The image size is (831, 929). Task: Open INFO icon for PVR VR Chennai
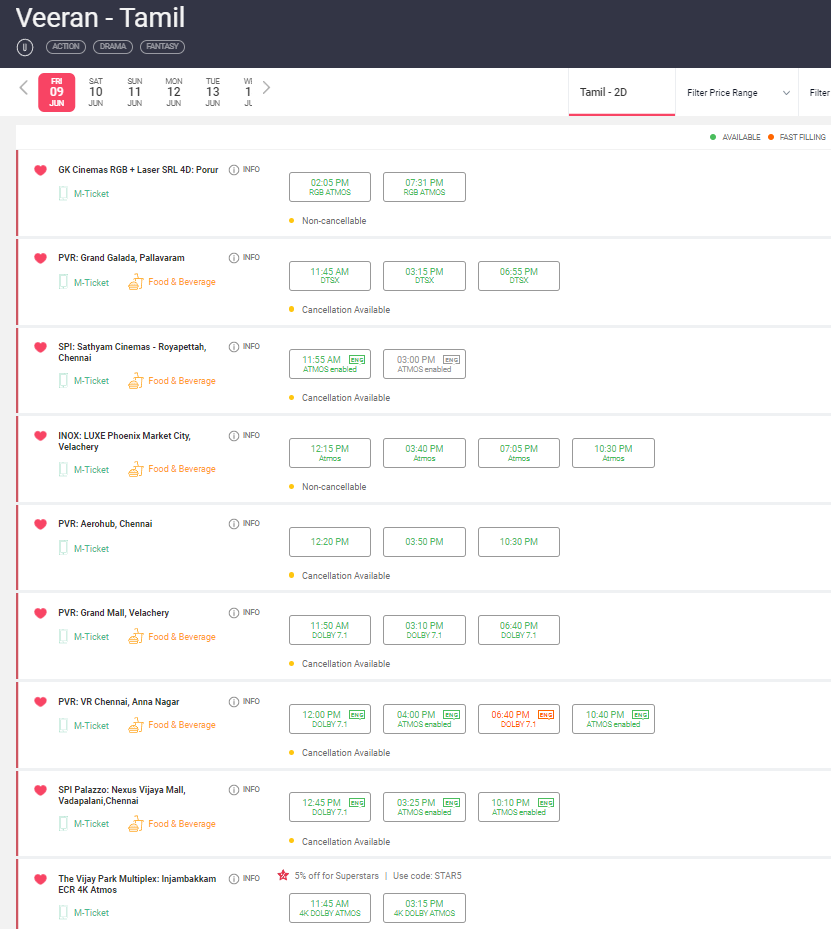(x=234, y=701)
